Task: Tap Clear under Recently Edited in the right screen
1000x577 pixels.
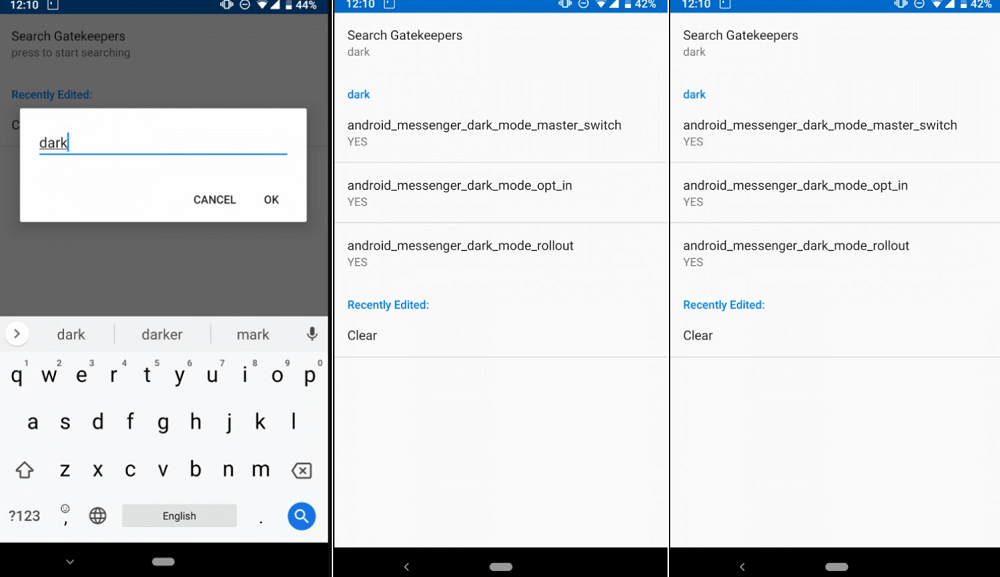Action: 835,335
